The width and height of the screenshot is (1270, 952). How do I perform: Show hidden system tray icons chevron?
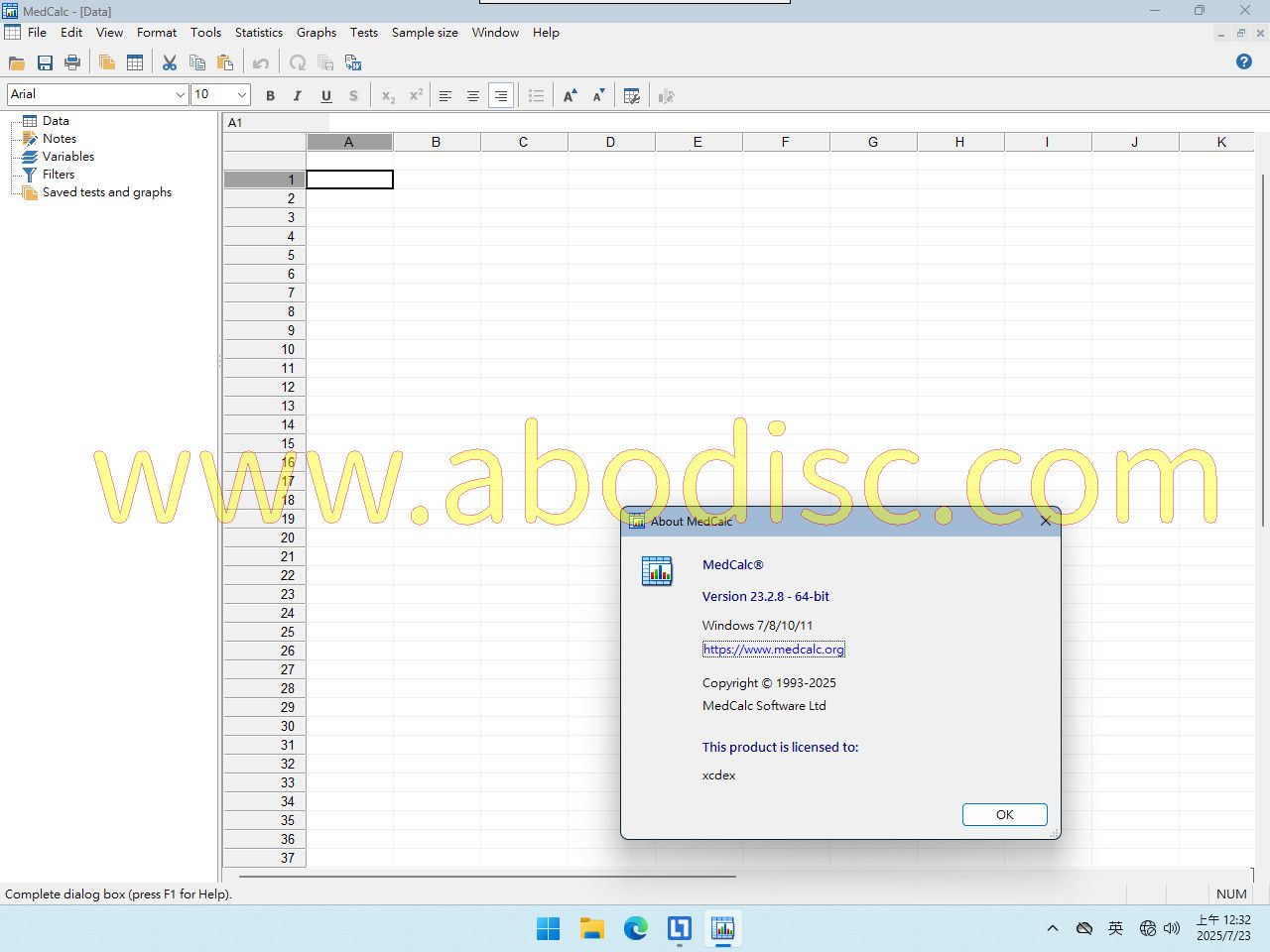coord(1053,928)
